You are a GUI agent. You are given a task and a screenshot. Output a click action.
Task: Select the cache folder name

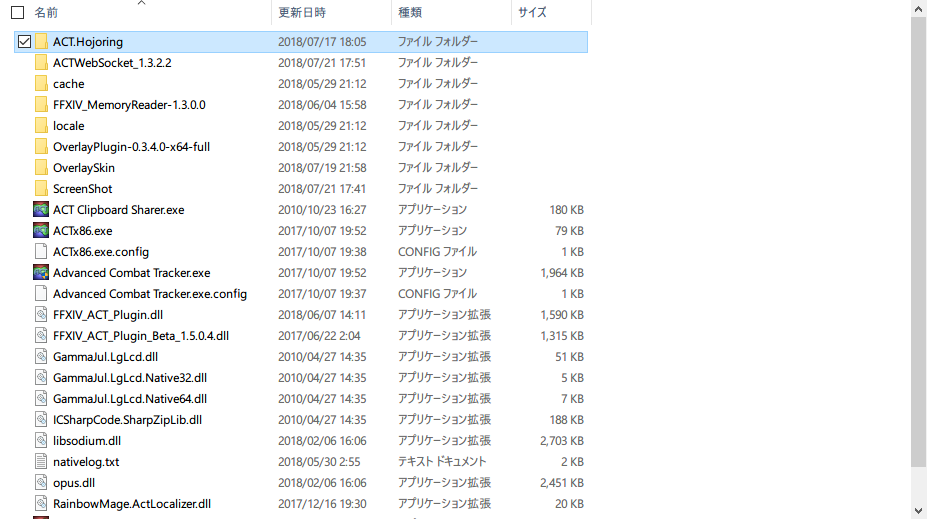(x=69, y=83)
